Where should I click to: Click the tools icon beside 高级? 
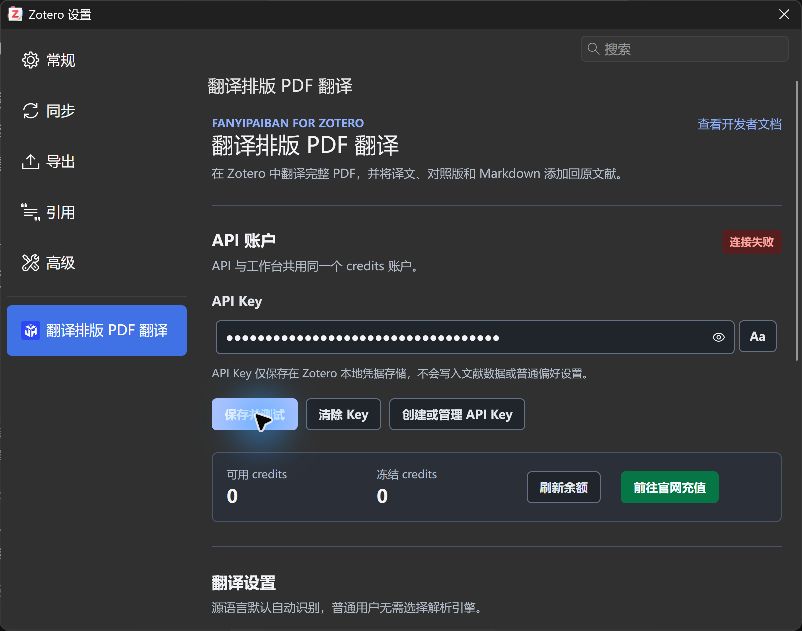(x=30, y=263)
